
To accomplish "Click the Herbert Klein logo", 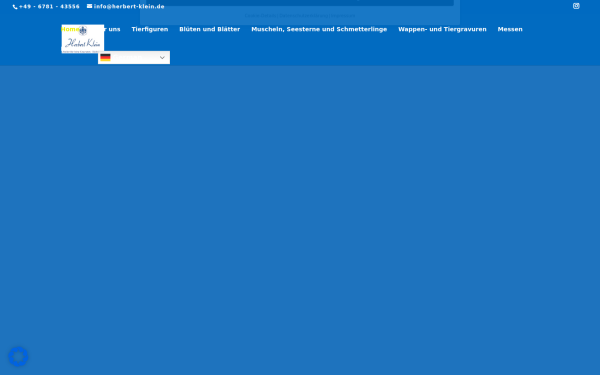I will (x=83, y=39).
